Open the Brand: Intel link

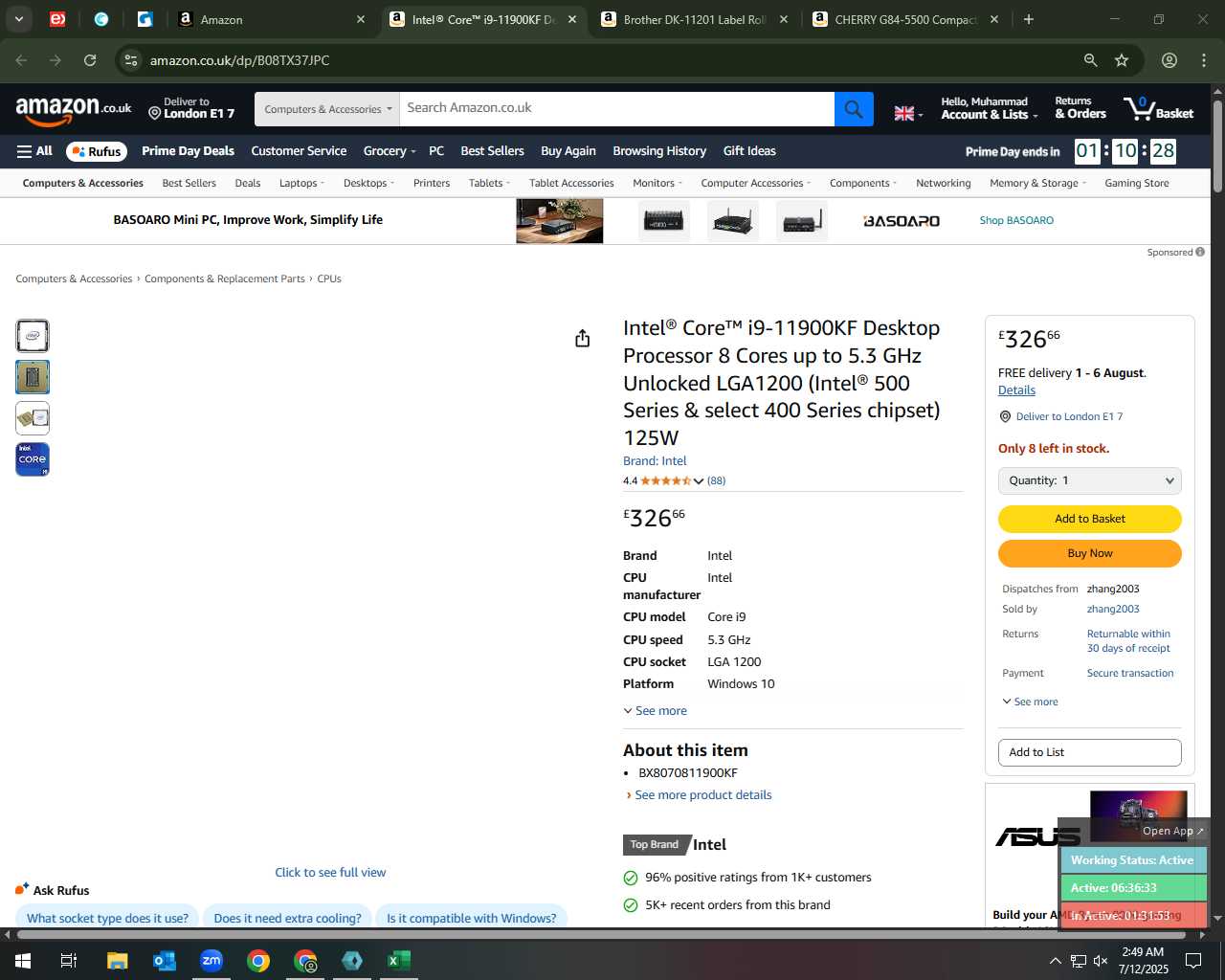[x=655, y=461]
